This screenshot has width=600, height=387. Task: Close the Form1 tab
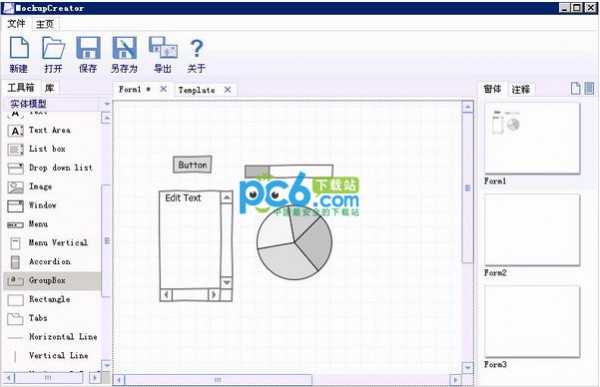click(163, 89)
